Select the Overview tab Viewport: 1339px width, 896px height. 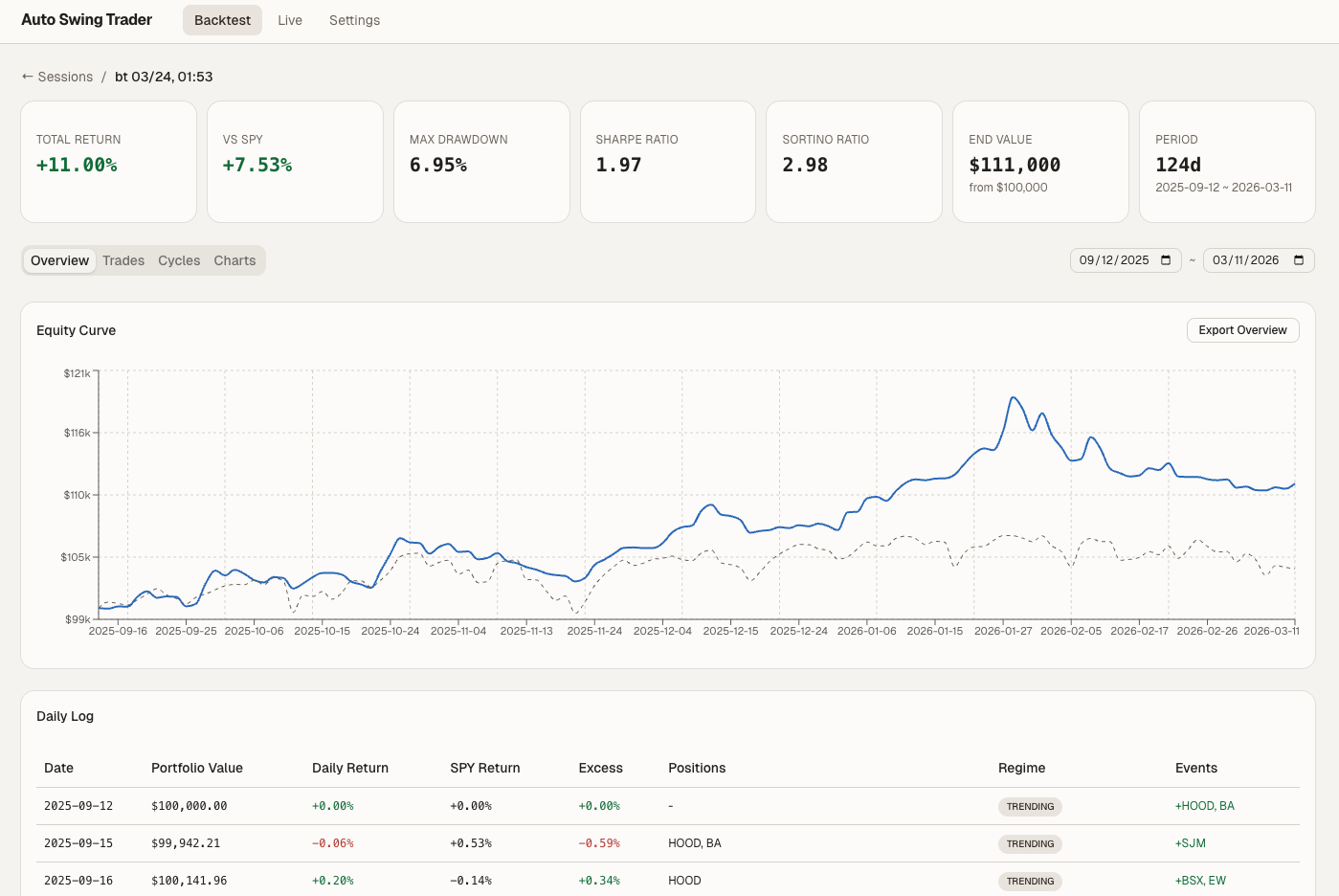pyautogui.click(x=59, y=260)
